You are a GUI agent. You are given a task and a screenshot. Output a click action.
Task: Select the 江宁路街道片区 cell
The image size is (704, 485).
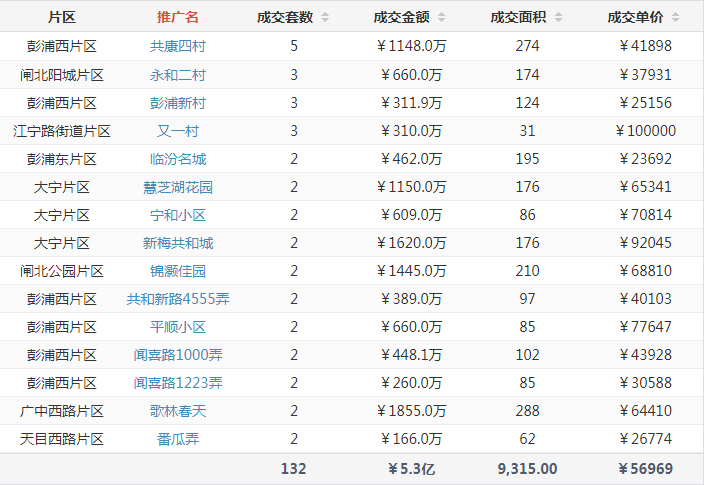click(62, 131)
